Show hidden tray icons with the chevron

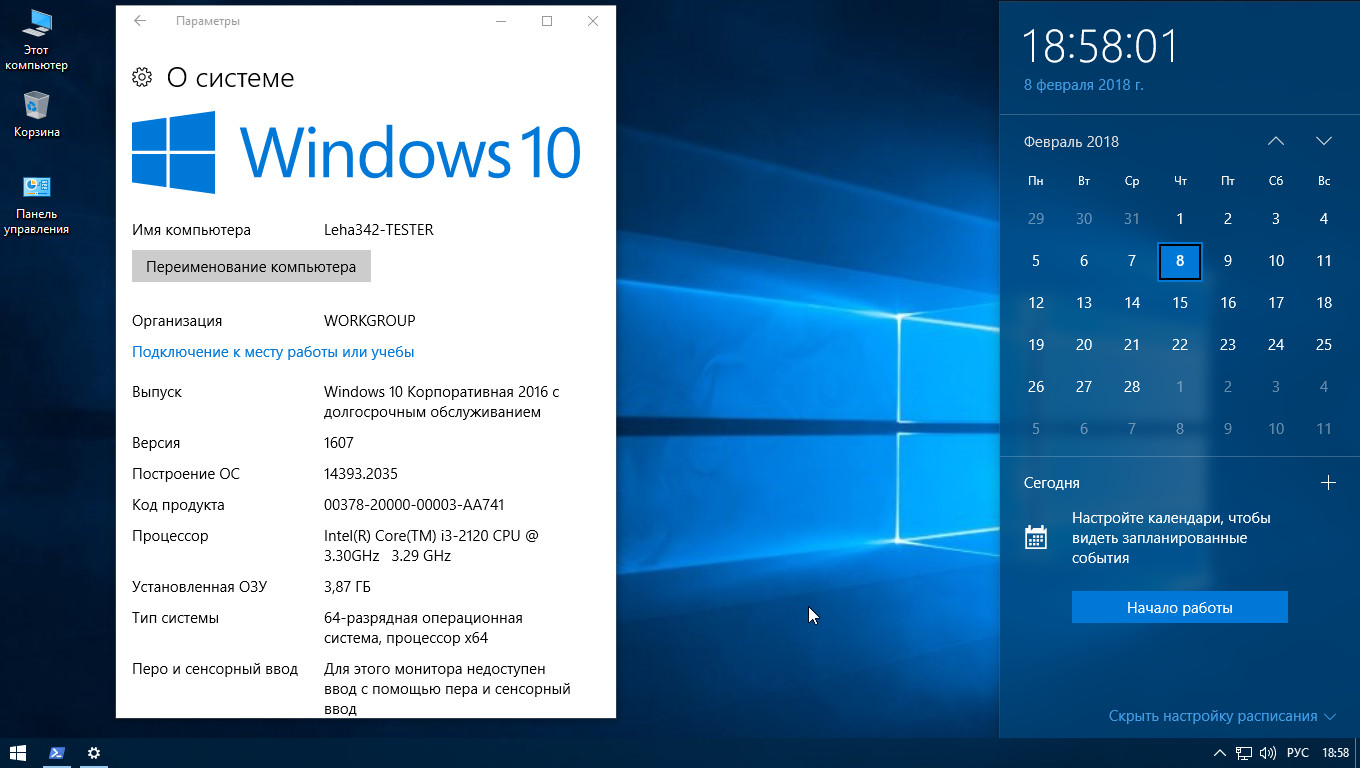point(1219,753)
